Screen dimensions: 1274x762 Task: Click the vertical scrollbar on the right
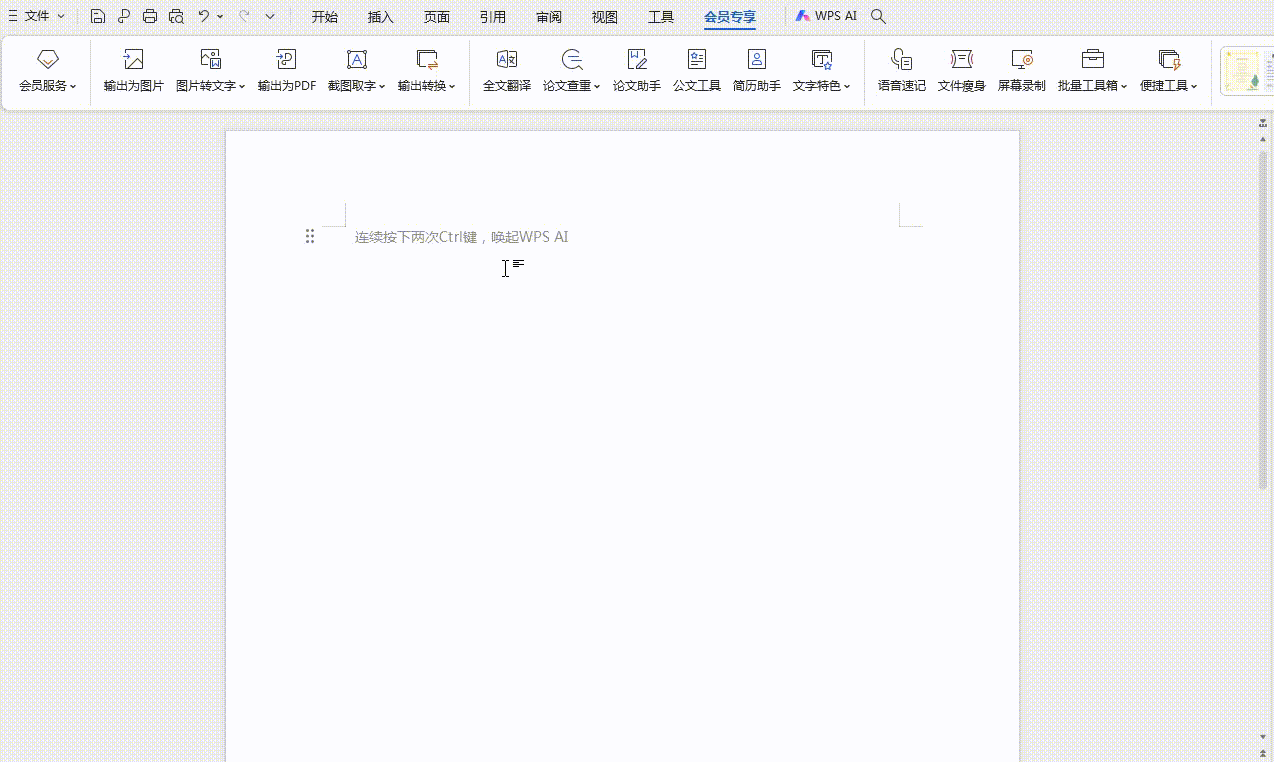click(1263, 320)
